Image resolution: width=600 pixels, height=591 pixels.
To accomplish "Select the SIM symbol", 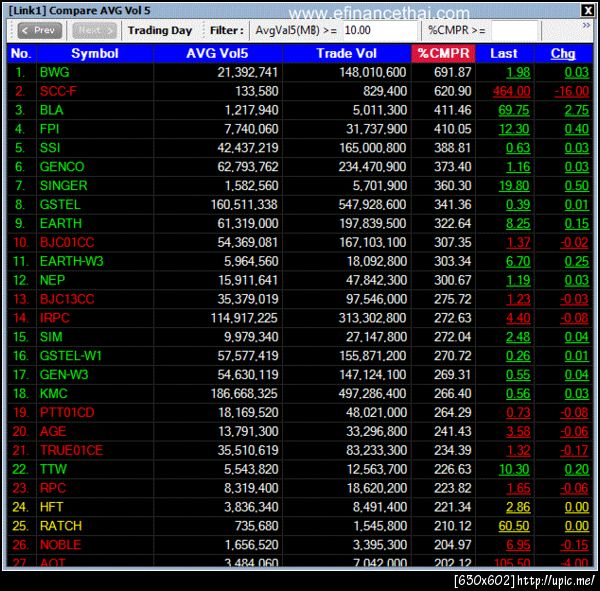I will point(51,337).
